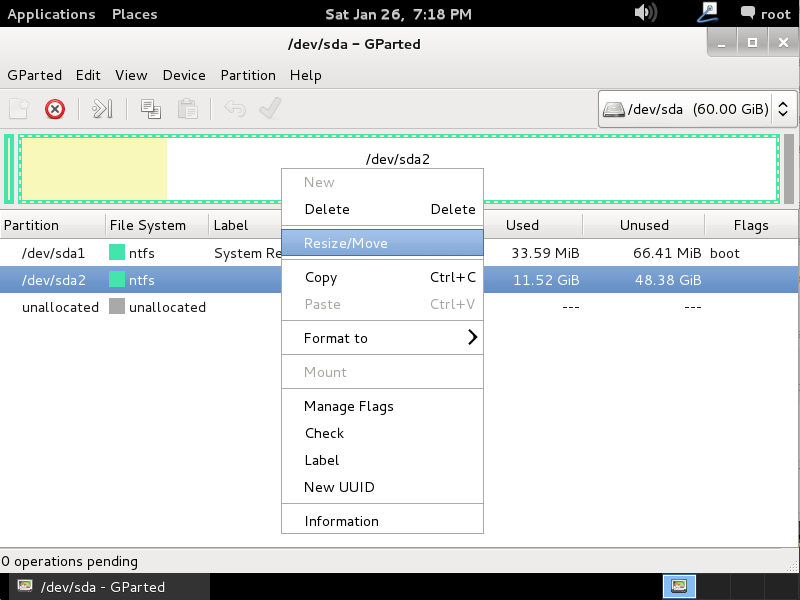Choose Copy in the context menu
The height and width of the screenshot is (600, 800).
(382, 277)
